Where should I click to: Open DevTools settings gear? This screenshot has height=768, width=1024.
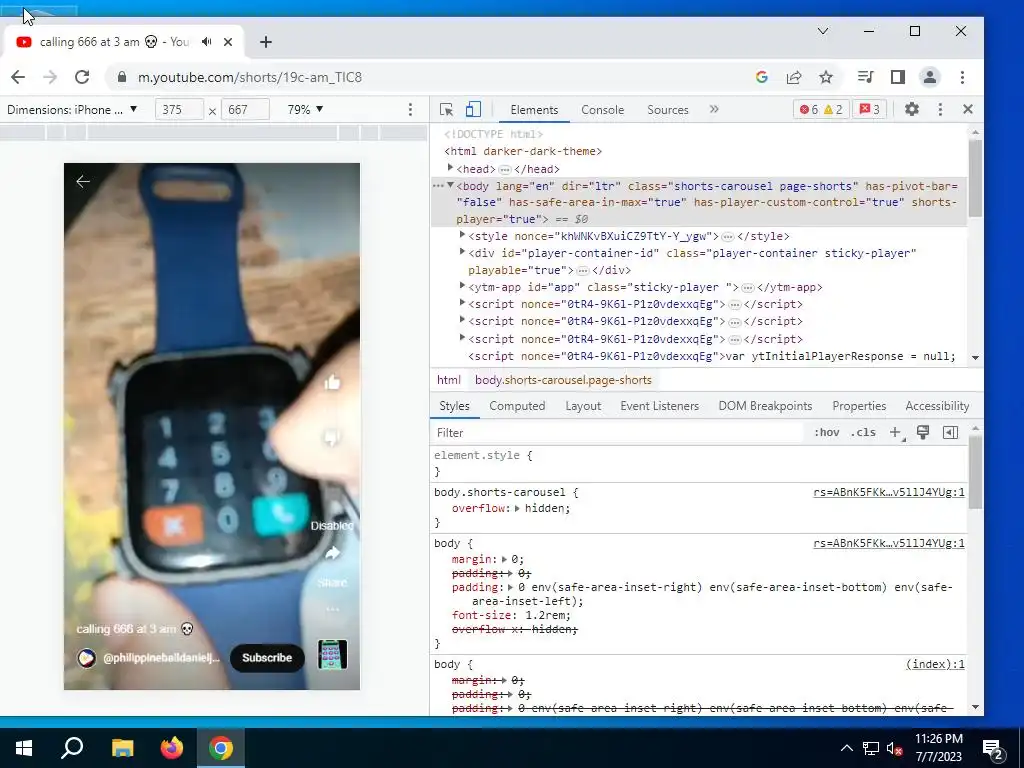[912, 109]
